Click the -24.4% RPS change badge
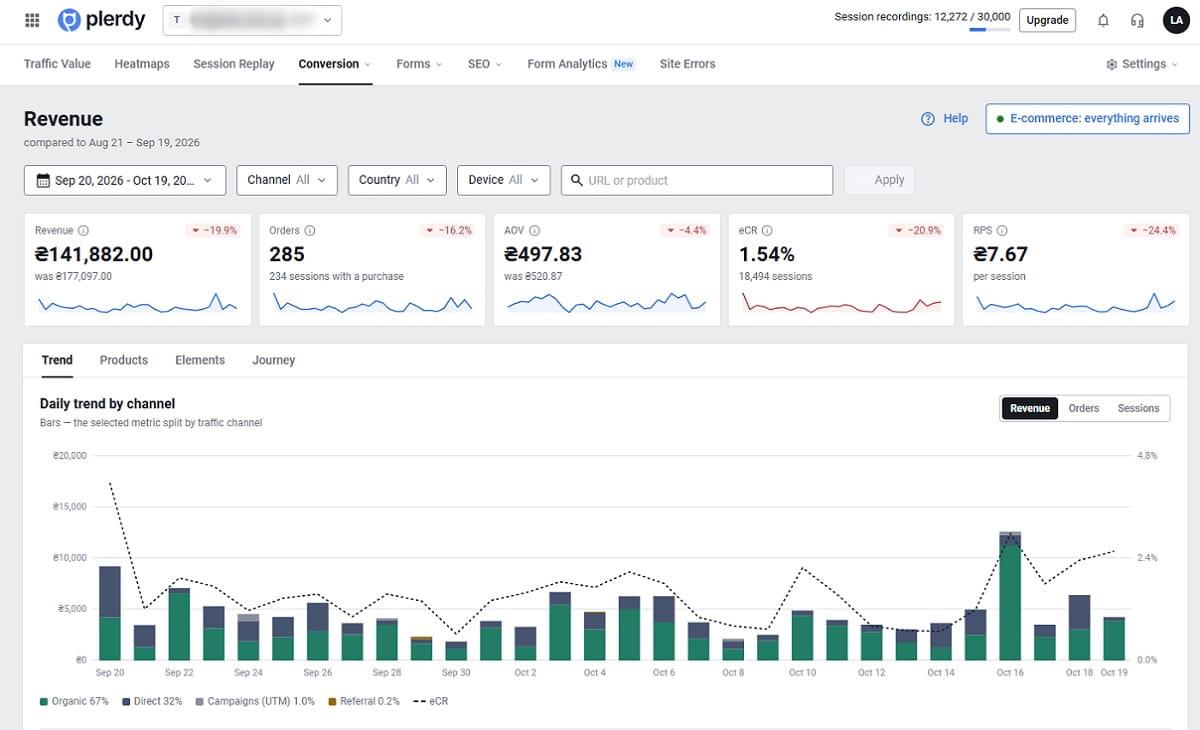 (1151, 230)
